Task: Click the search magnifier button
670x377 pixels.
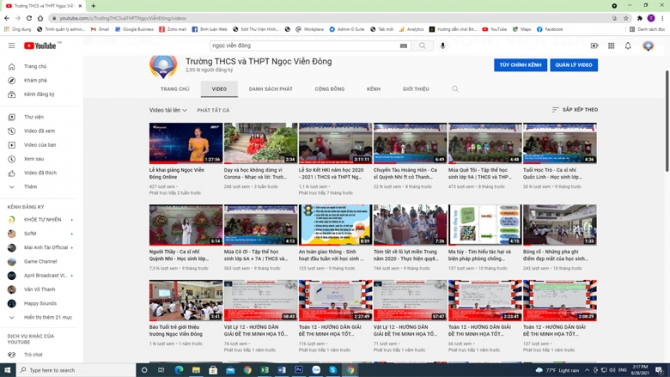Action: [422, 46]
